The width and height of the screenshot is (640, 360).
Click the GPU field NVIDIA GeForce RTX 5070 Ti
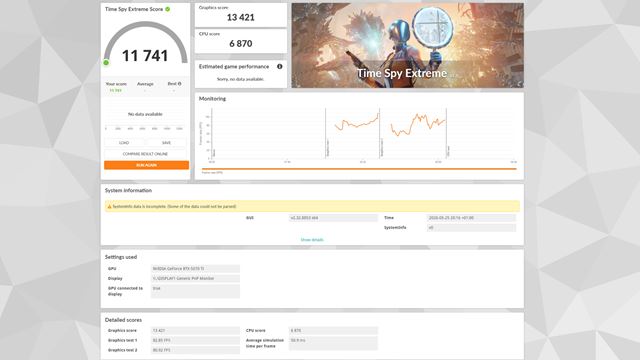point(196,269)
